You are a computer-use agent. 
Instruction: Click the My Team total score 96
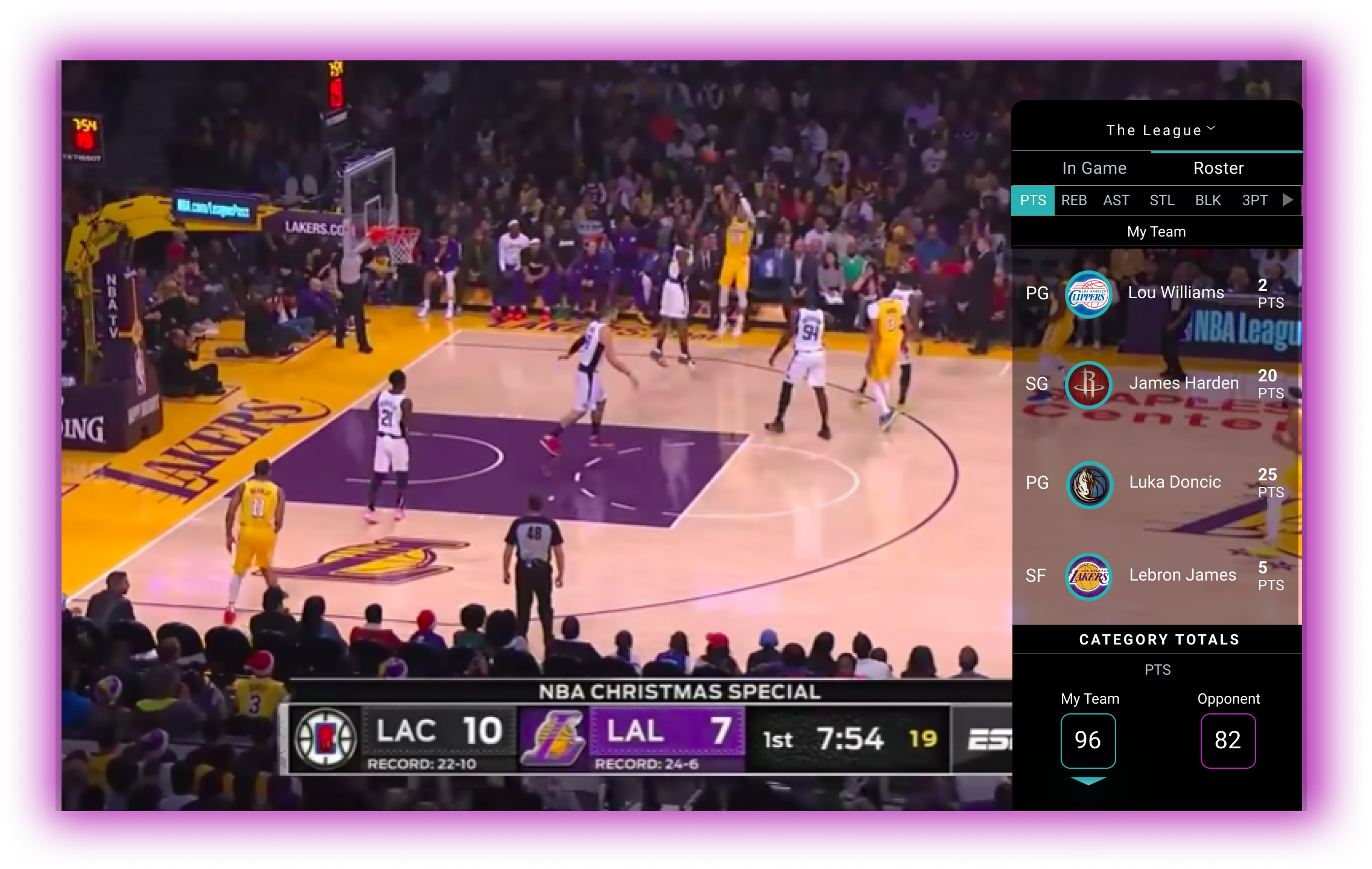click(x=1088, y=740)
